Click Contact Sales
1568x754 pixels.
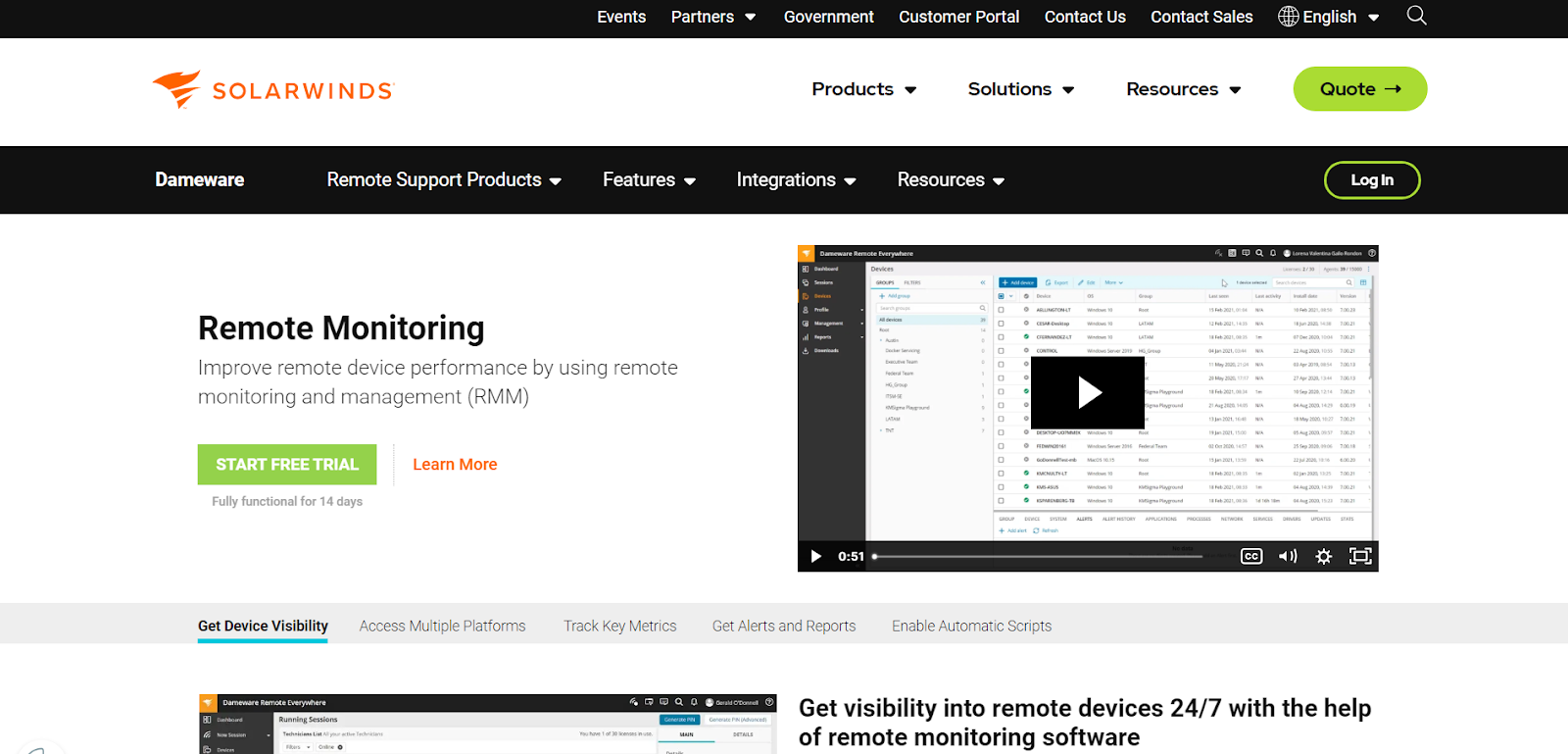pos(1201,17)
